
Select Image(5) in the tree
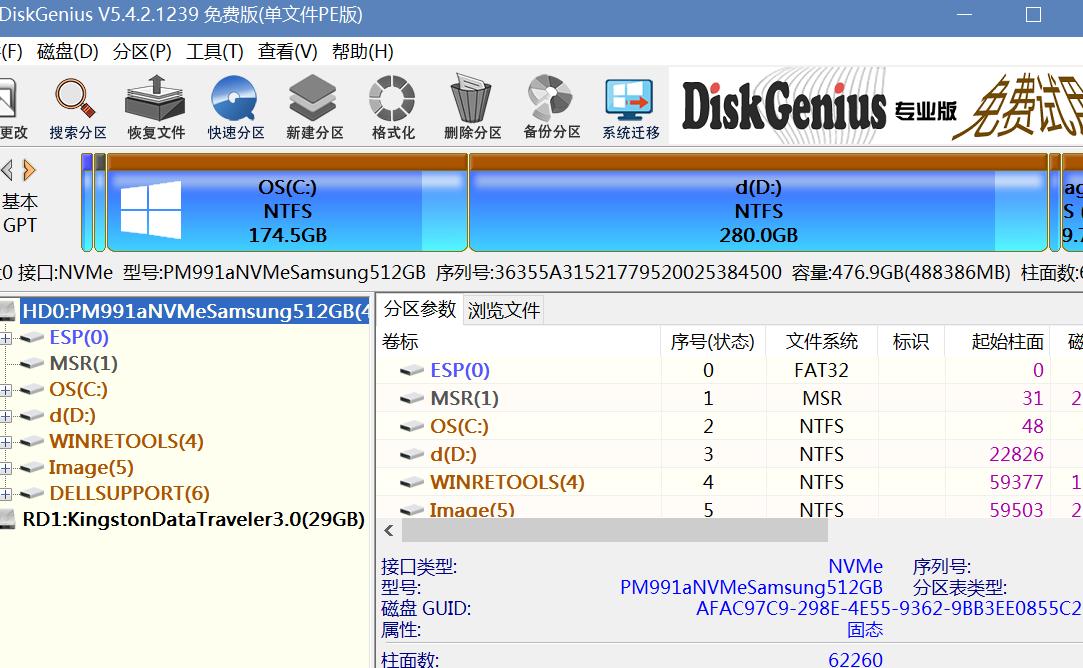[x=90, y=468]
